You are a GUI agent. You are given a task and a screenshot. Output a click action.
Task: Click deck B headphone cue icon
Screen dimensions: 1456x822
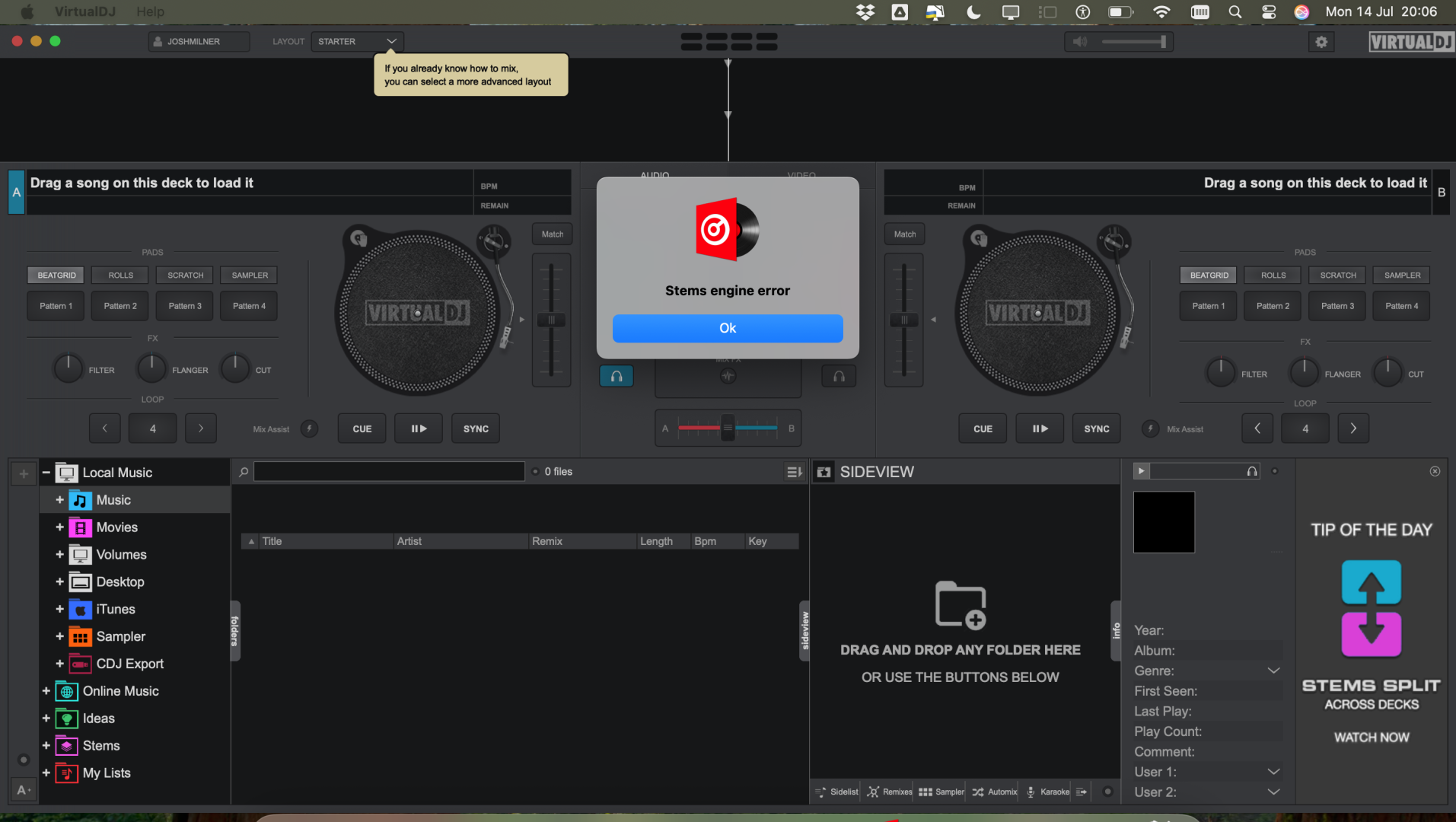coord(839,376)
